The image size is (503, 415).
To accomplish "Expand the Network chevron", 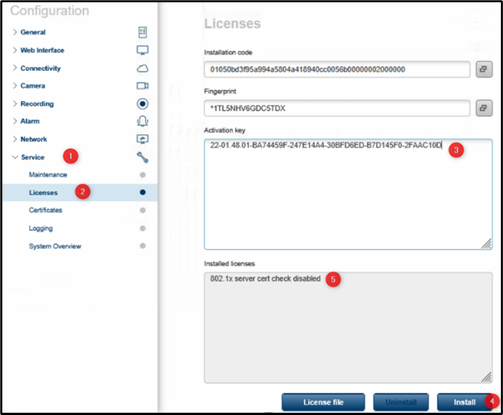I will pyautogui.click(x=15, y=139).
